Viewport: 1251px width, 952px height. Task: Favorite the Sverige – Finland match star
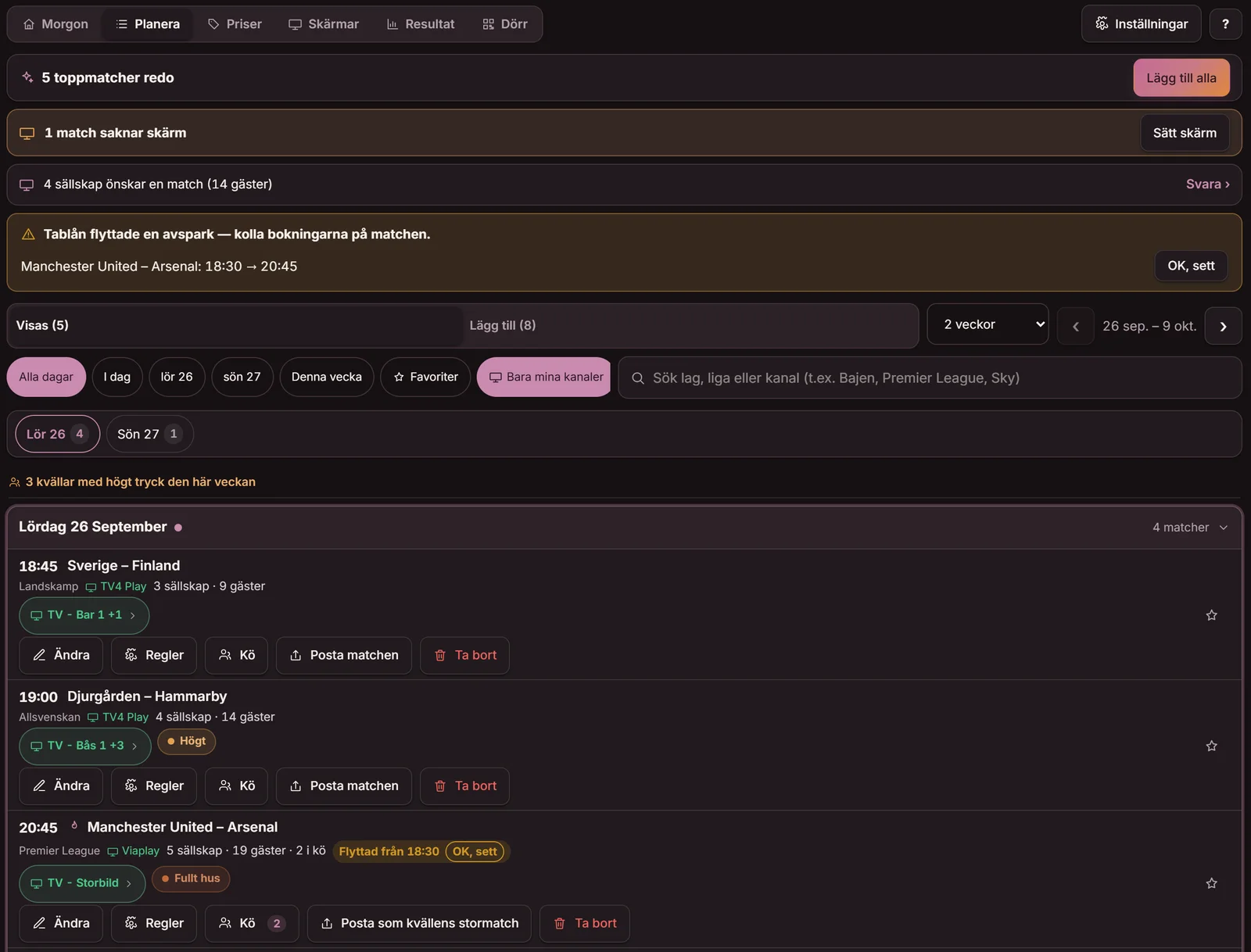click(1211, 615)
